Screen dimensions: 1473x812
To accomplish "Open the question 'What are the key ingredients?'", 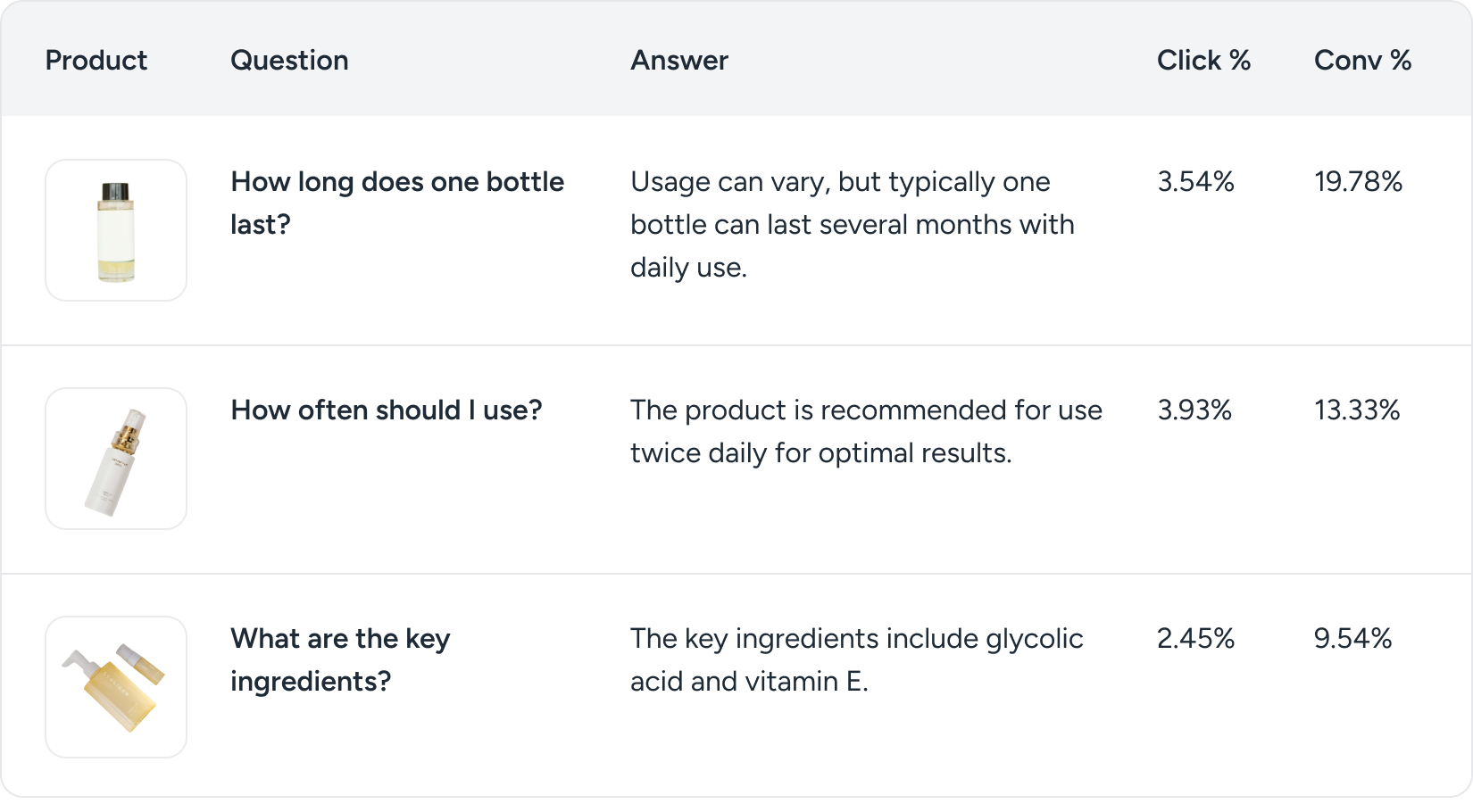I will click(x=340, y=660).
